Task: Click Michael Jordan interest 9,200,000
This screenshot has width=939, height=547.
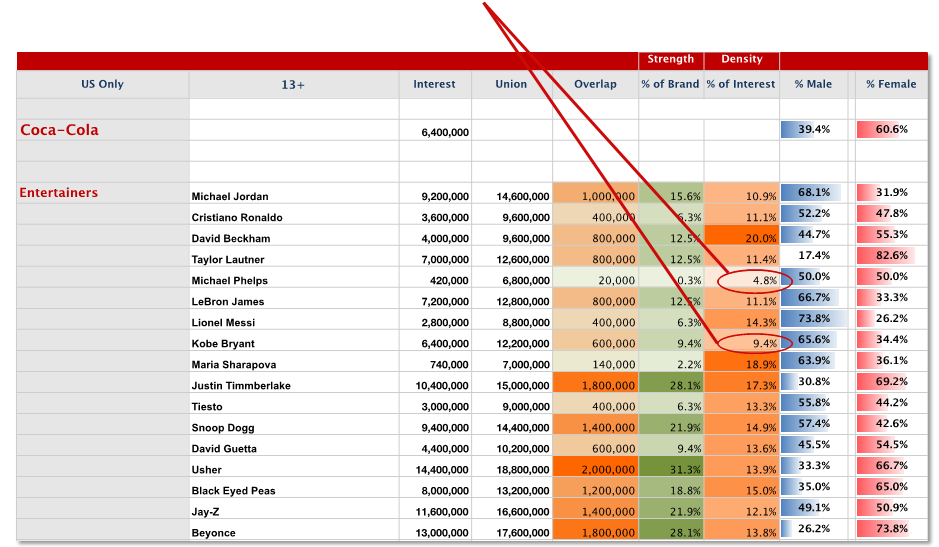Action: click(x=445, y=197)
